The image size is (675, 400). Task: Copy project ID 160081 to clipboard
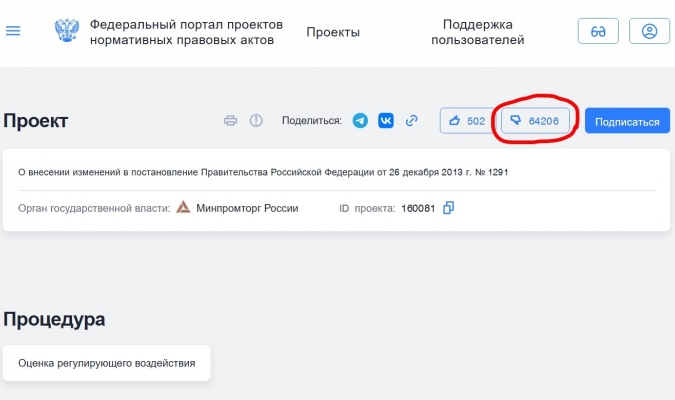[x=449, y=208]
